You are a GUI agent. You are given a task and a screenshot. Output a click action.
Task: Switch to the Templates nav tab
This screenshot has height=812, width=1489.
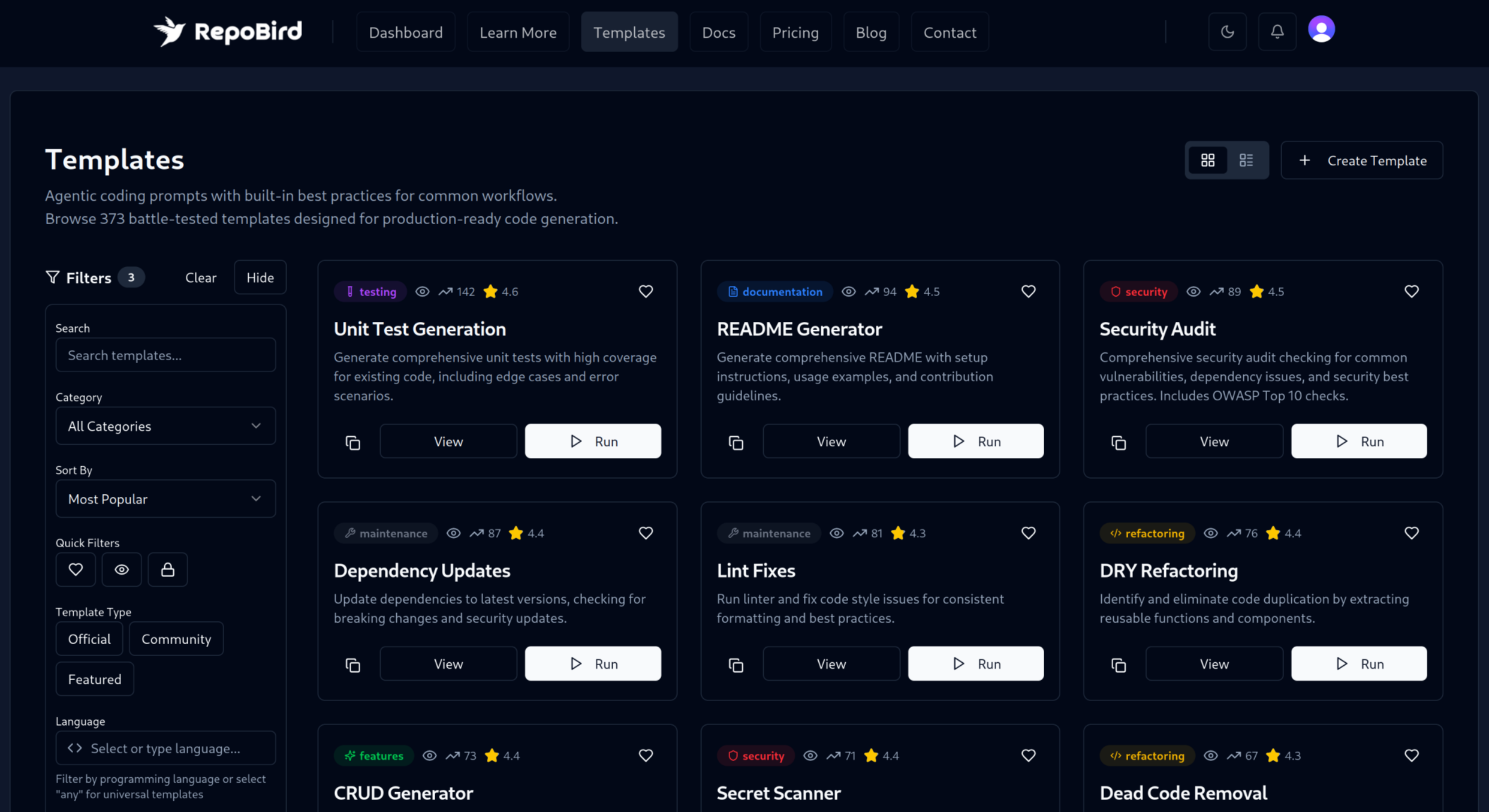pyautogui.click(x=629, y=32)
